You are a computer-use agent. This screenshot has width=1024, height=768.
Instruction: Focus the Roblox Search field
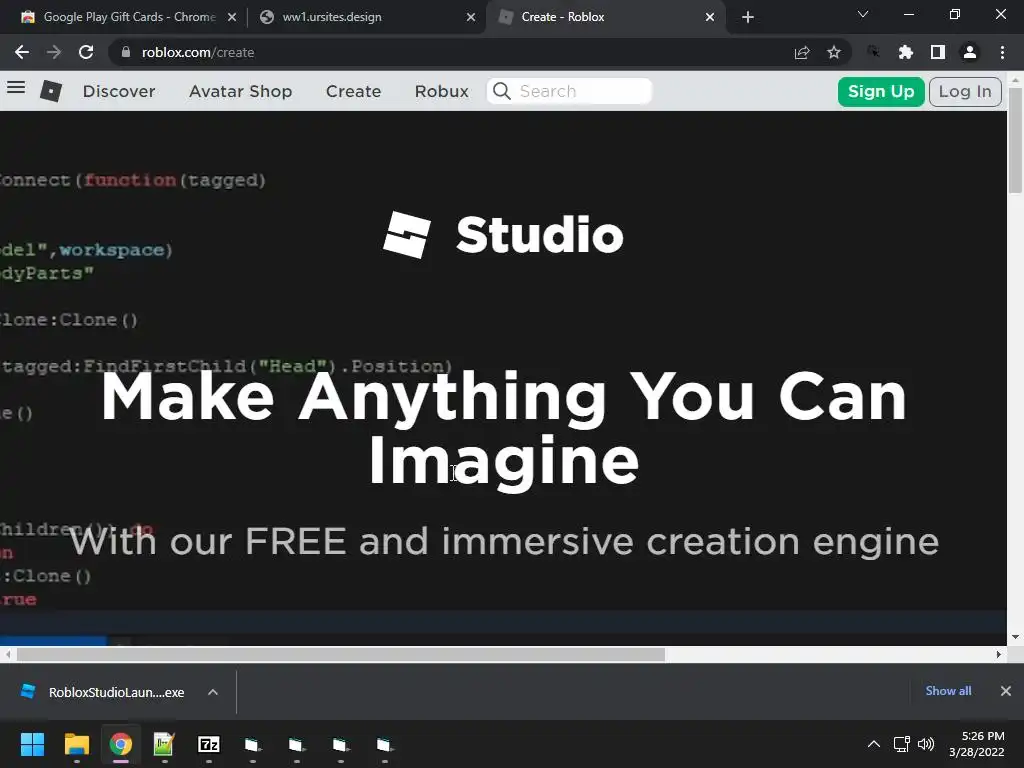[569, 91]
